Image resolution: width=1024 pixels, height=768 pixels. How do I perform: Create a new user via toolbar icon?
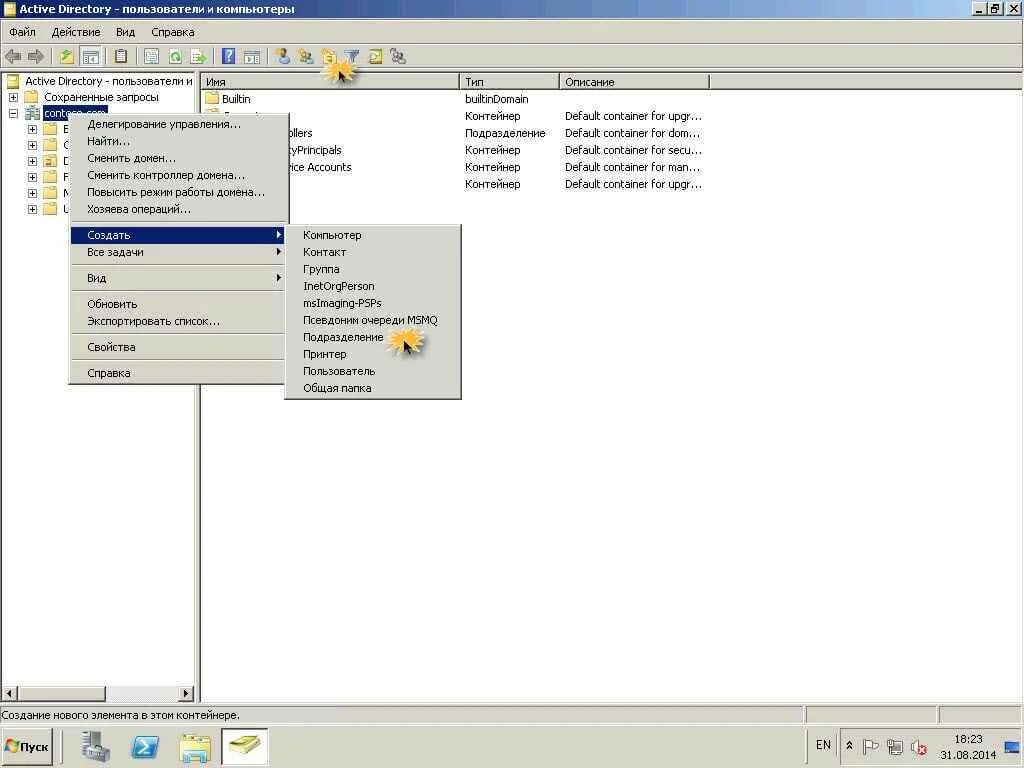click(x=283, y=57)
